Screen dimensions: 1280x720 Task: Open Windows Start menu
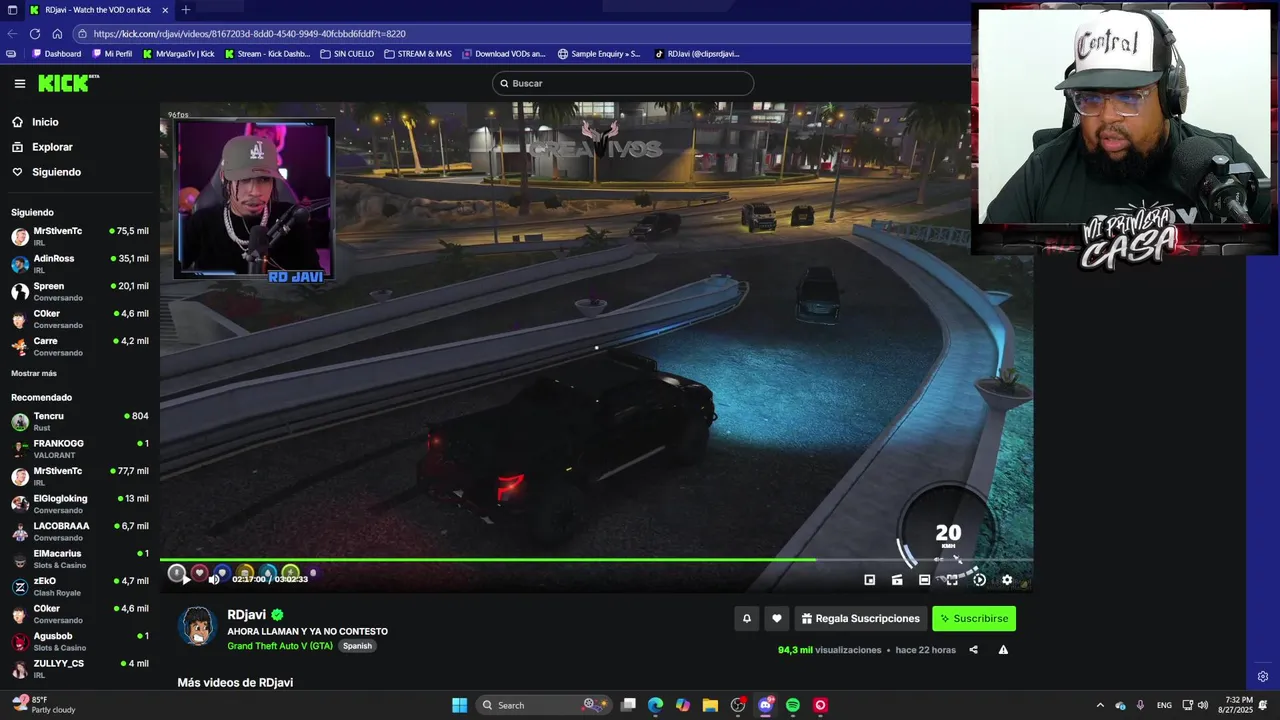pos(459,705)
